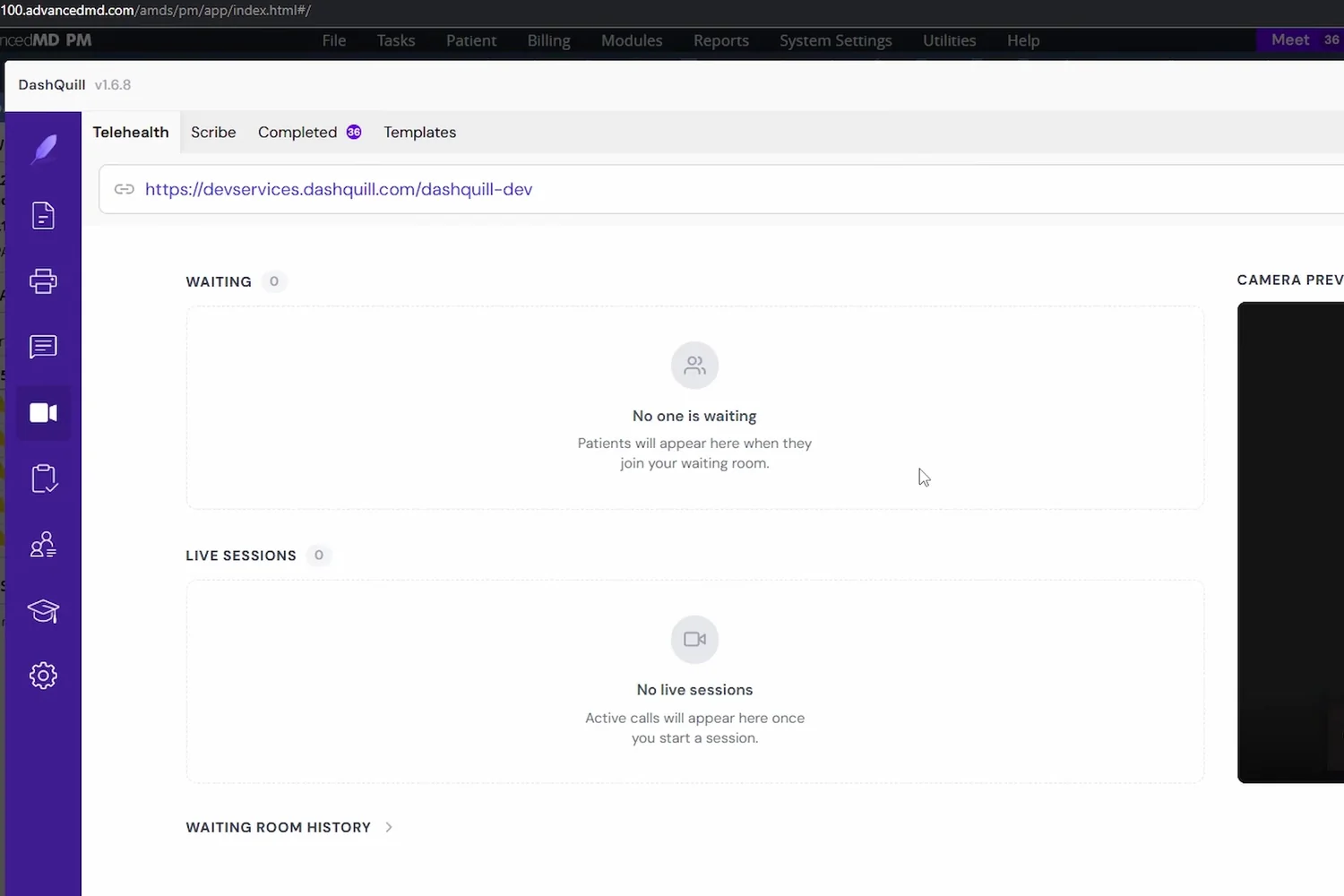Image resolution: width=1344 pixels, height=896 pixels.
Task: Click the DashQuill feather logo icon
Action: 44,150
